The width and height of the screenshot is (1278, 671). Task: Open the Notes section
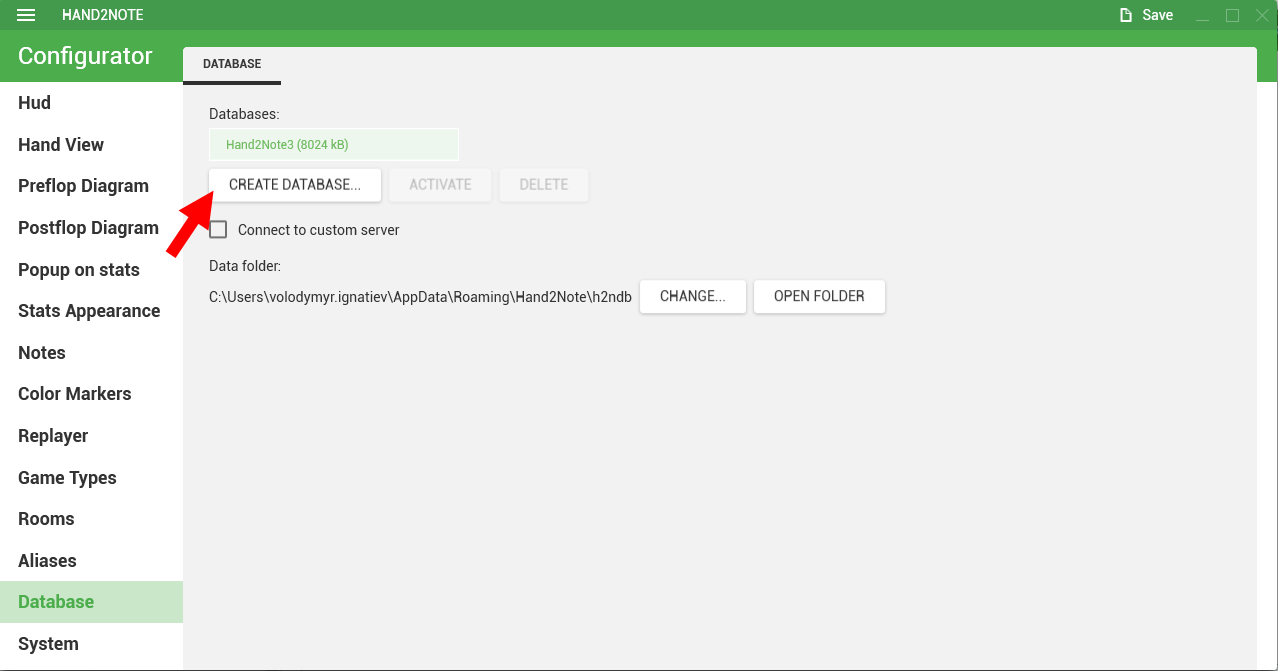91,353
